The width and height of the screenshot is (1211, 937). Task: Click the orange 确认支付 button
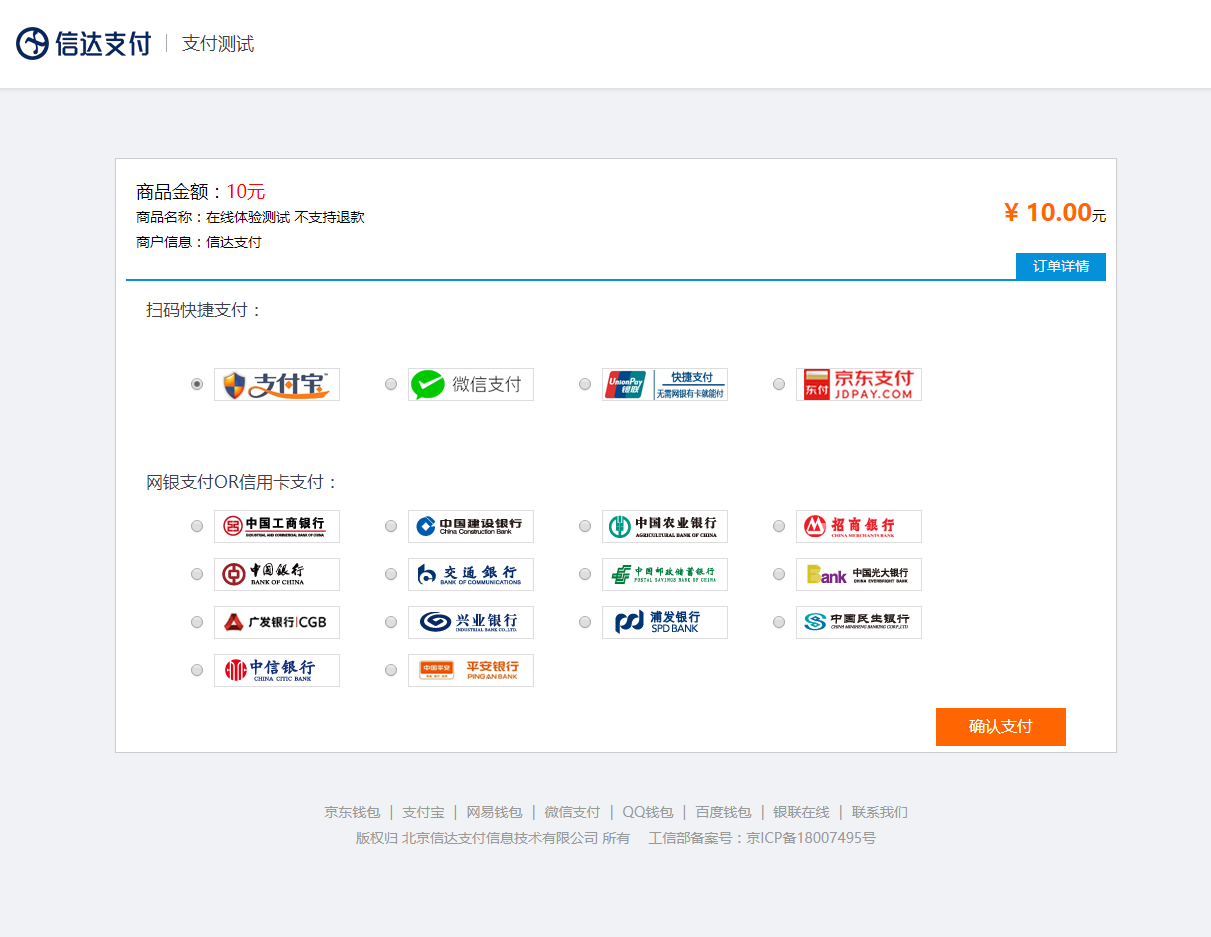pyautogui.click(x=1001, y=727)
